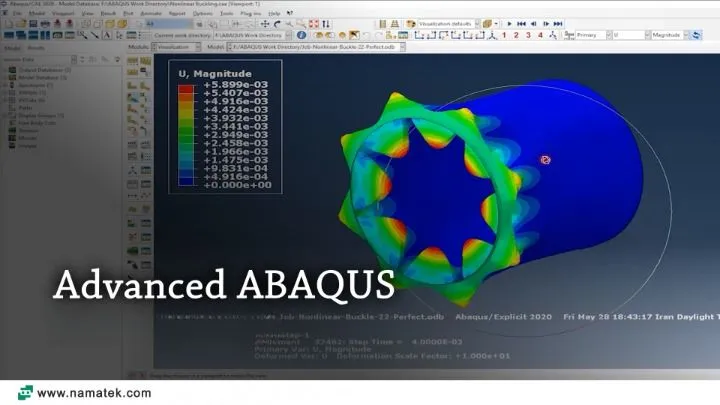Click the undo arrow icon
The width and height of the screenshot is (720, 405).
pyautogui.click(x=366, y=35)
